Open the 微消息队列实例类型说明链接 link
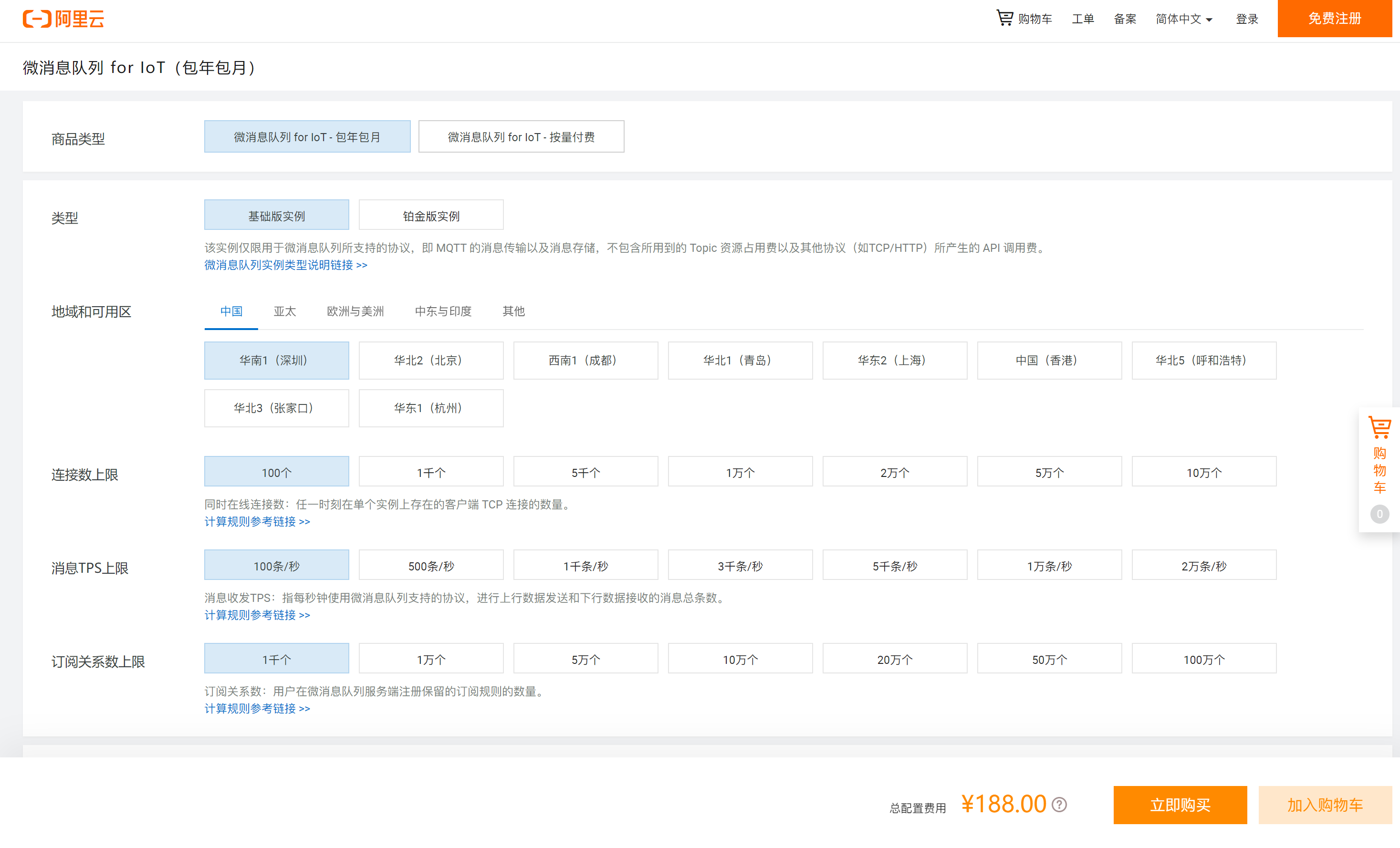 coord(286,265)
